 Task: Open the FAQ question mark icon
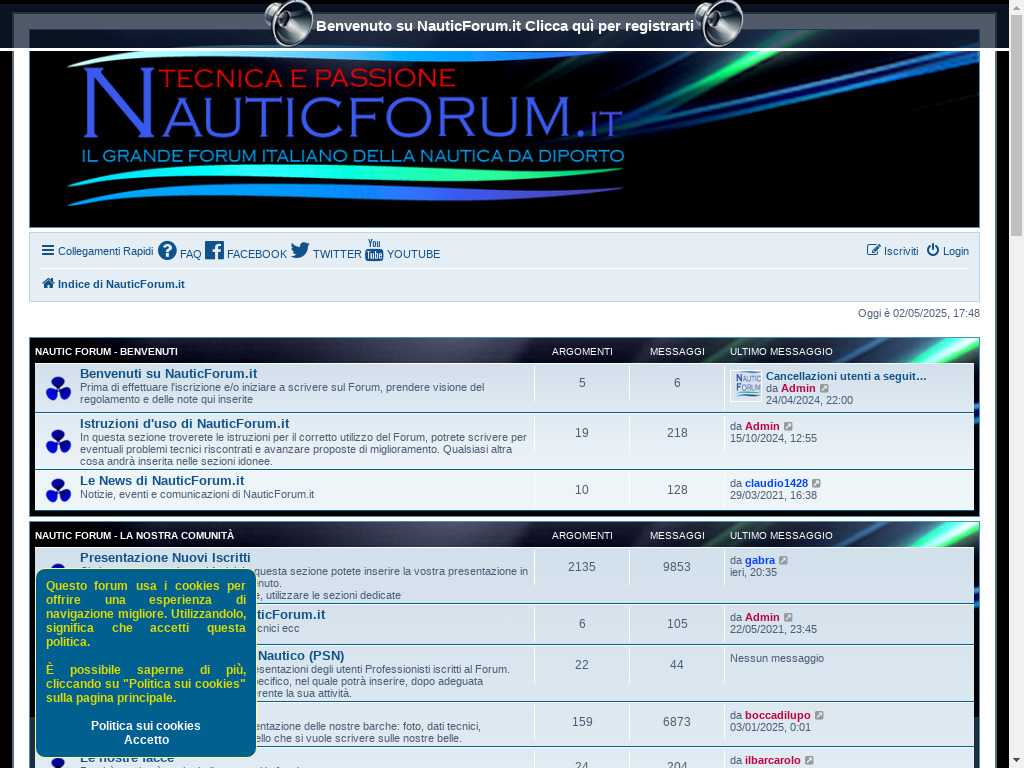[167, 250]
